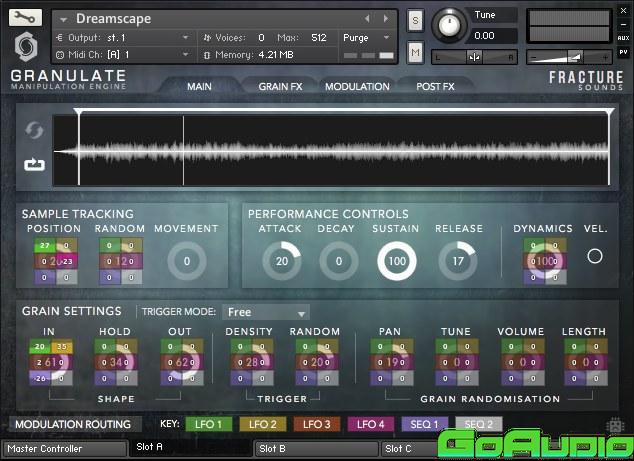Screen dimensions: 634x461
Task: Click the DYNAMICS modulation knob
Action: [x=545, y=261]
